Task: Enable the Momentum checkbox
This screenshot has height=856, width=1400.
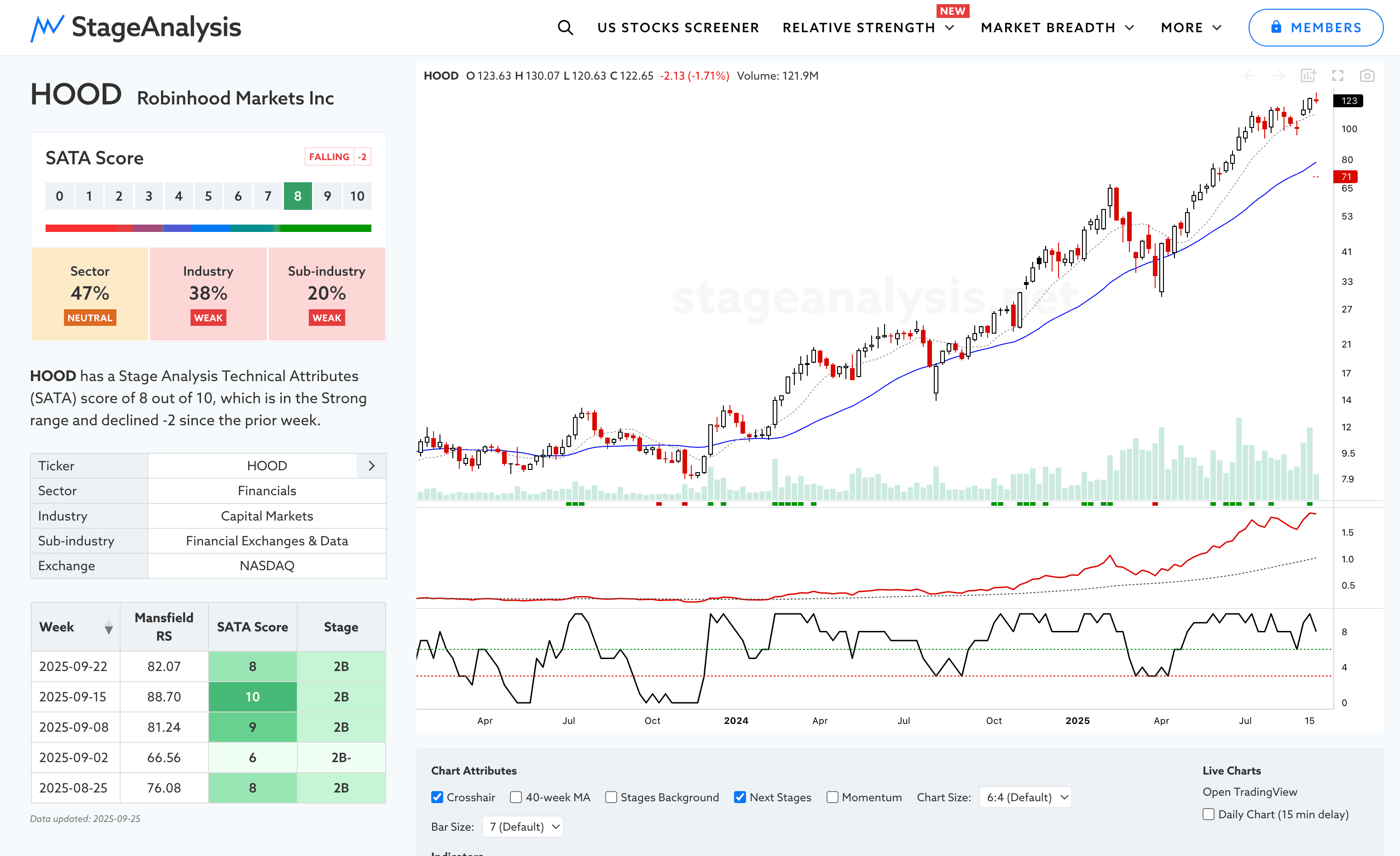Action: click(832, 797)
